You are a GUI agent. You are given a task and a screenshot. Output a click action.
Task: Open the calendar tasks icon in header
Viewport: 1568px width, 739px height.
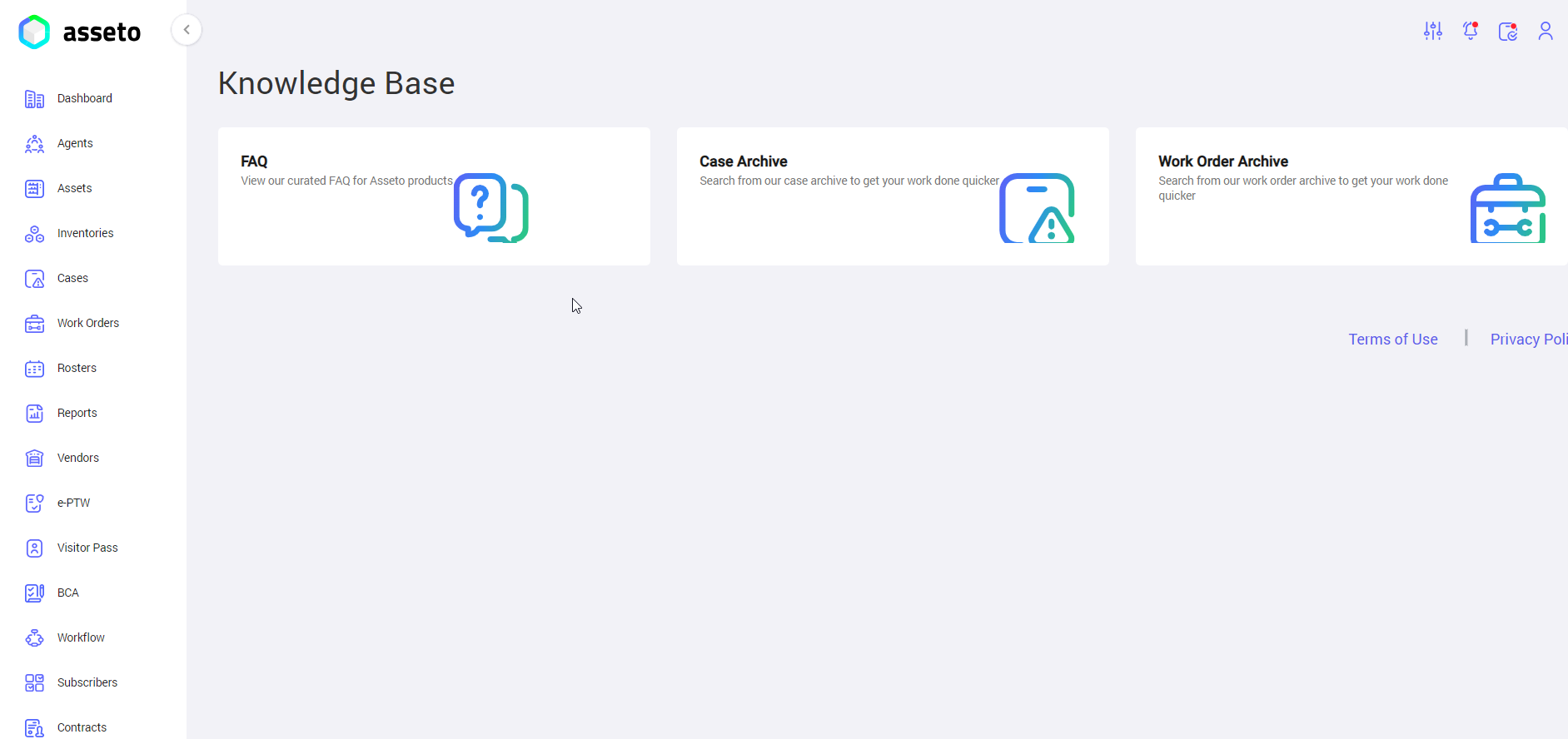pos(1508,32)
